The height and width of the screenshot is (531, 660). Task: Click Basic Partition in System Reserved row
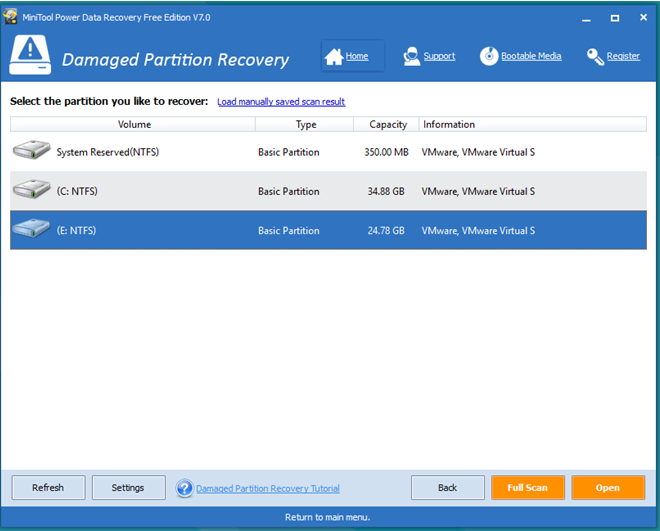pyautogui.click(x=289, y=152)
